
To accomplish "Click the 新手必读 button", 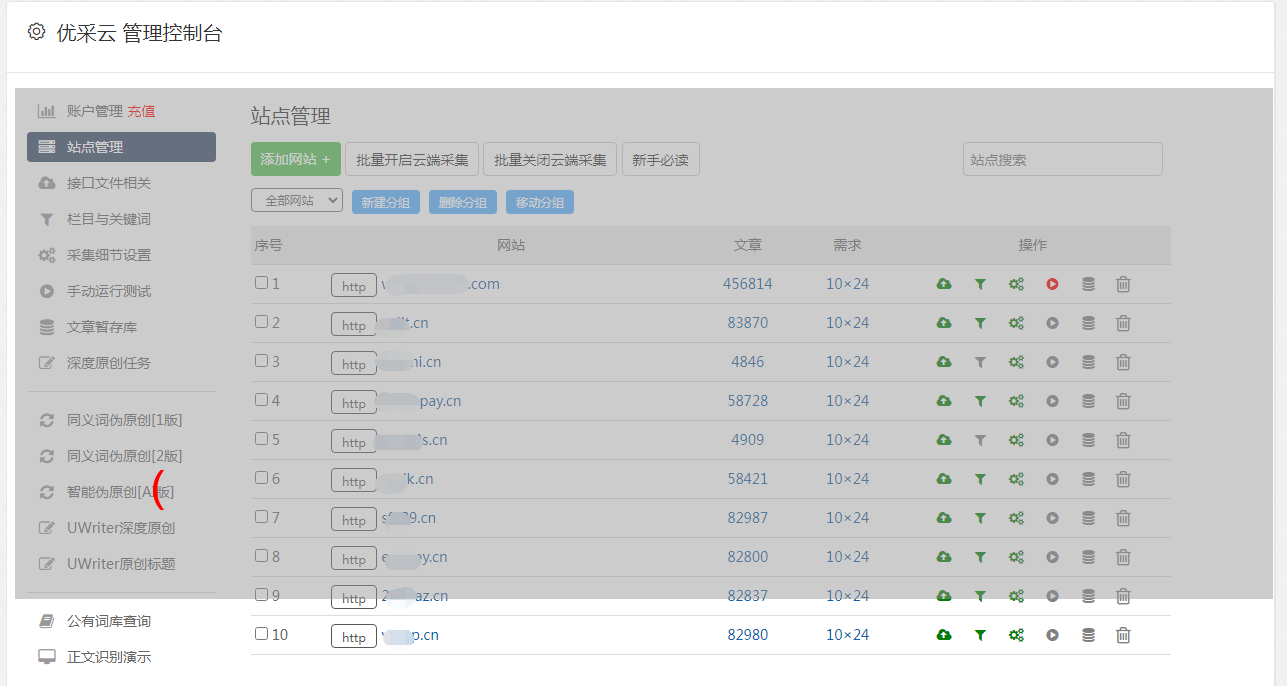I will 660,159.
